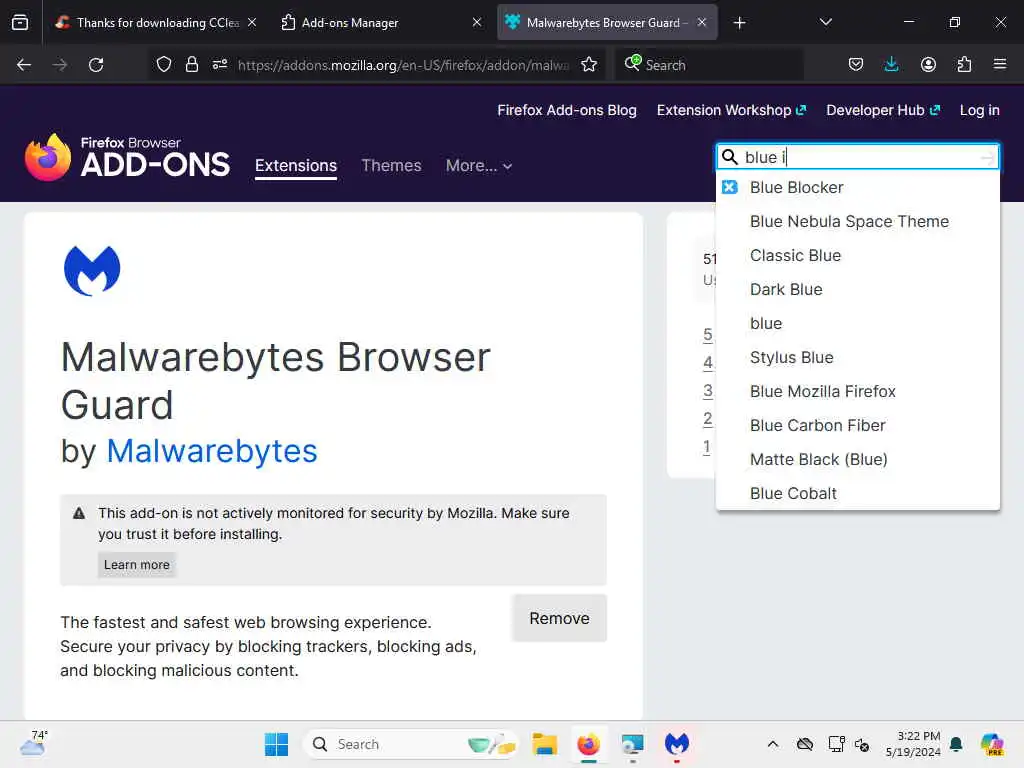Screen dimensions: 1024x768
Task: Open Save to Pocket button
Action: (856, 65)
